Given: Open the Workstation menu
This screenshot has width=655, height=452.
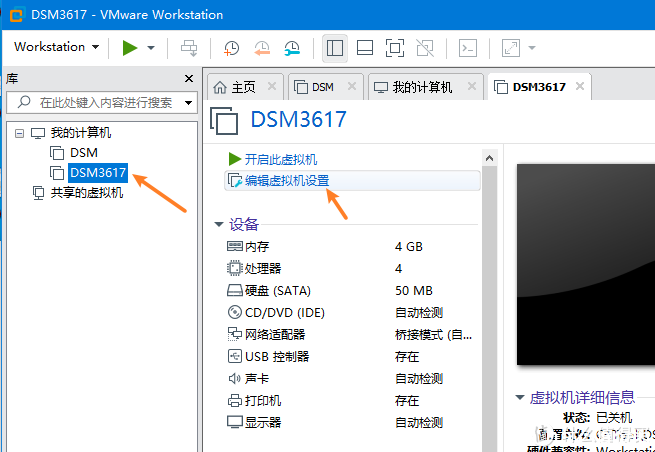Looking at the screenshot, I should click(56, 47).
